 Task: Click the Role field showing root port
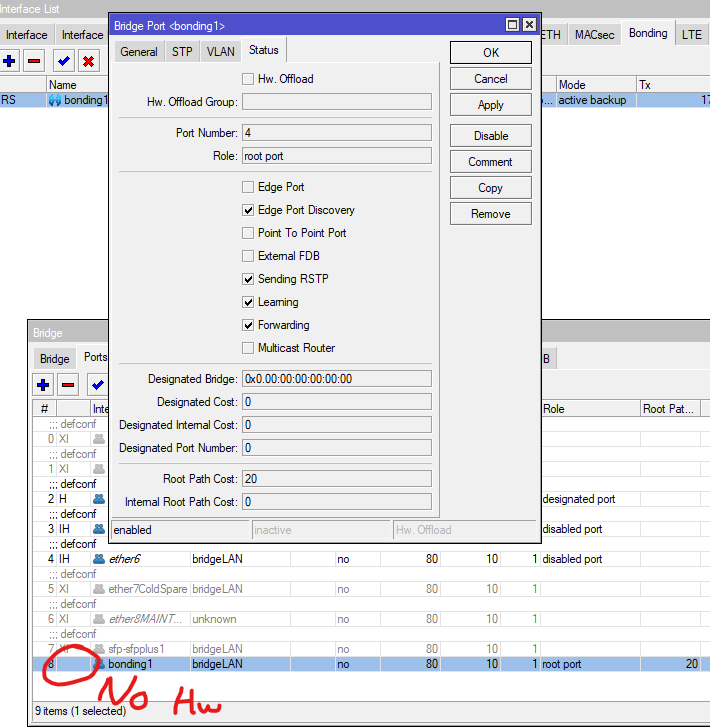coord(337,156)
